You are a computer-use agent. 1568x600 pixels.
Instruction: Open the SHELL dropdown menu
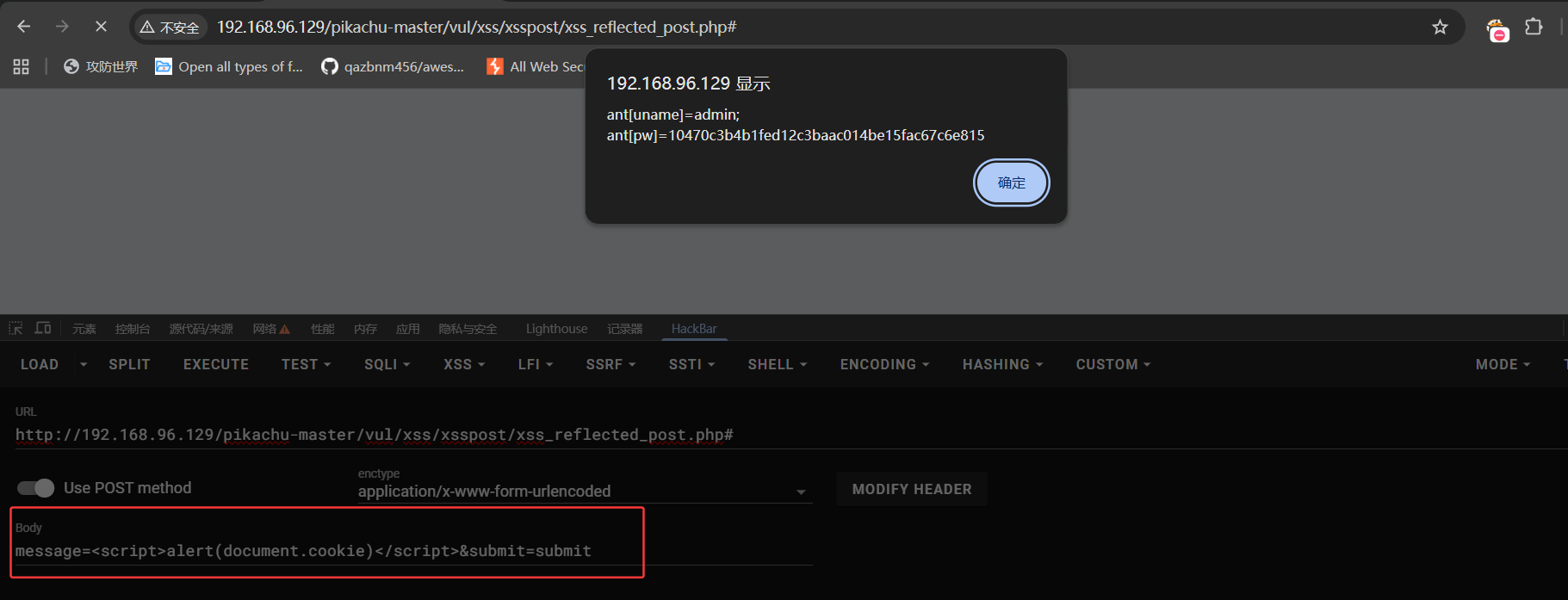[778, 364]
